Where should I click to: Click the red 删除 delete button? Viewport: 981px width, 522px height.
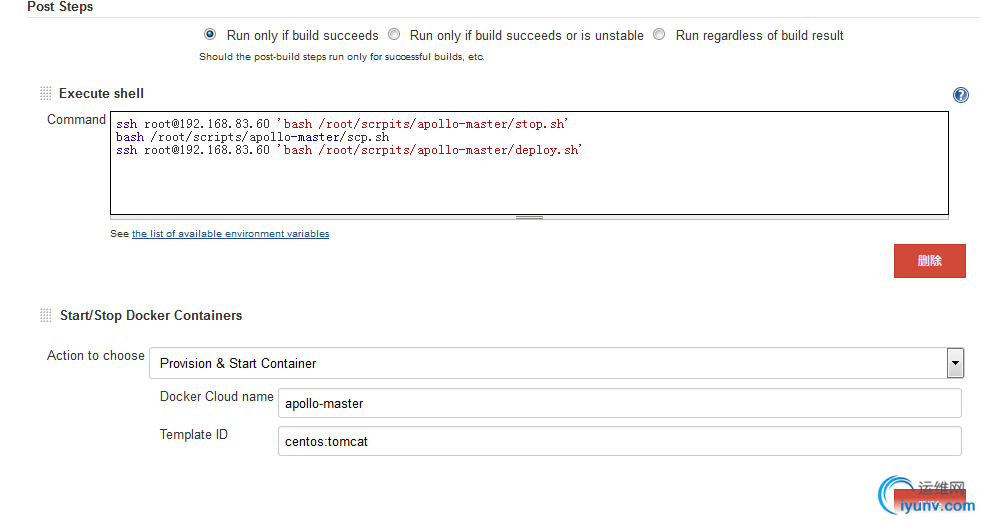point(930,261)
